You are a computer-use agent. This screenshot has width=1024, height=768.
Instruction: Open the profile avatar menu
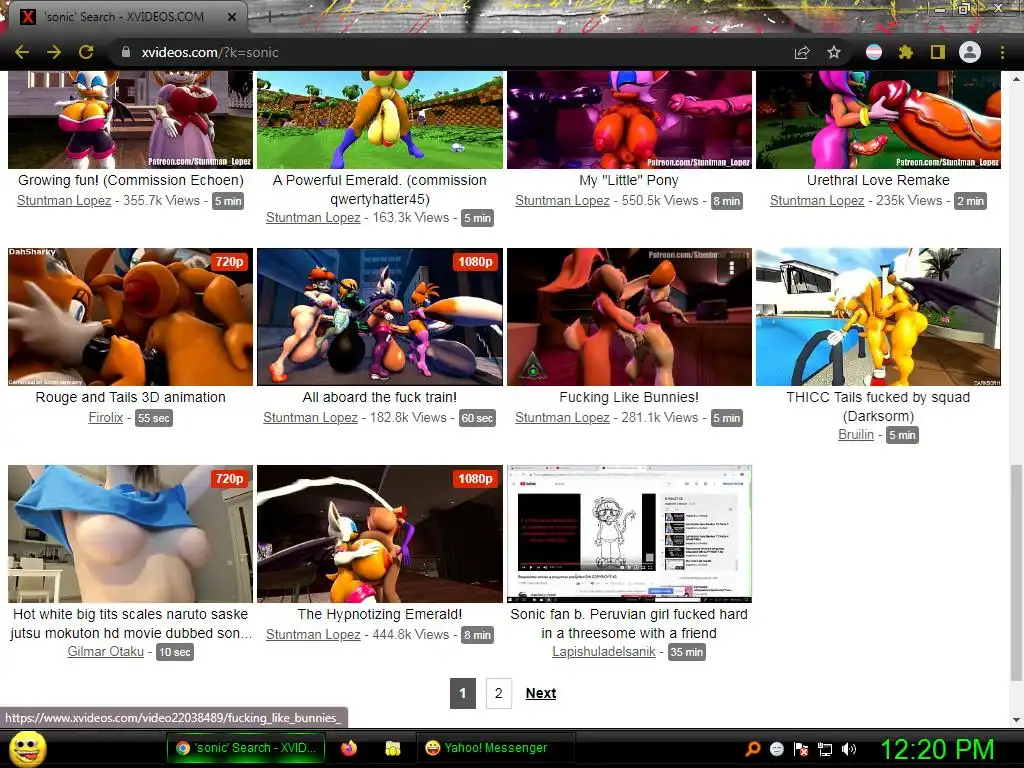[x=970, y=52]
